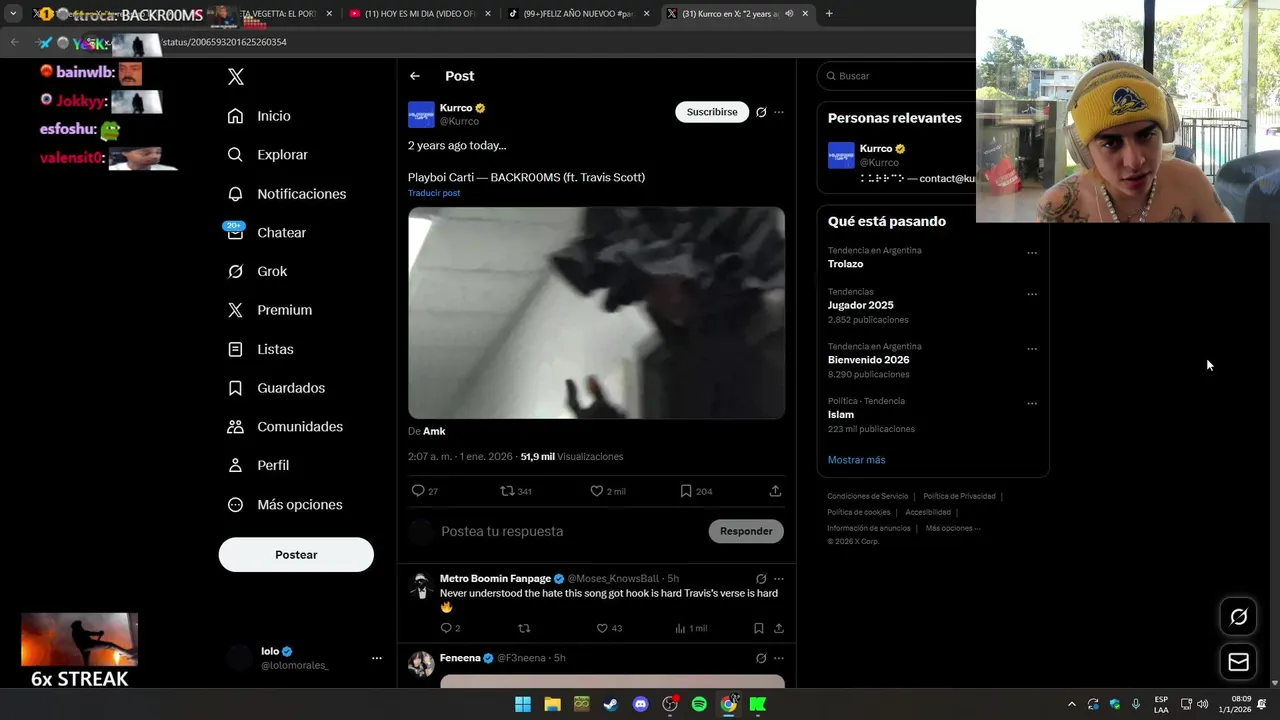The height and width of the screenshot is (720, 1280).
Task: Open Jugador 2025 trend
Action: pos(860,305)
